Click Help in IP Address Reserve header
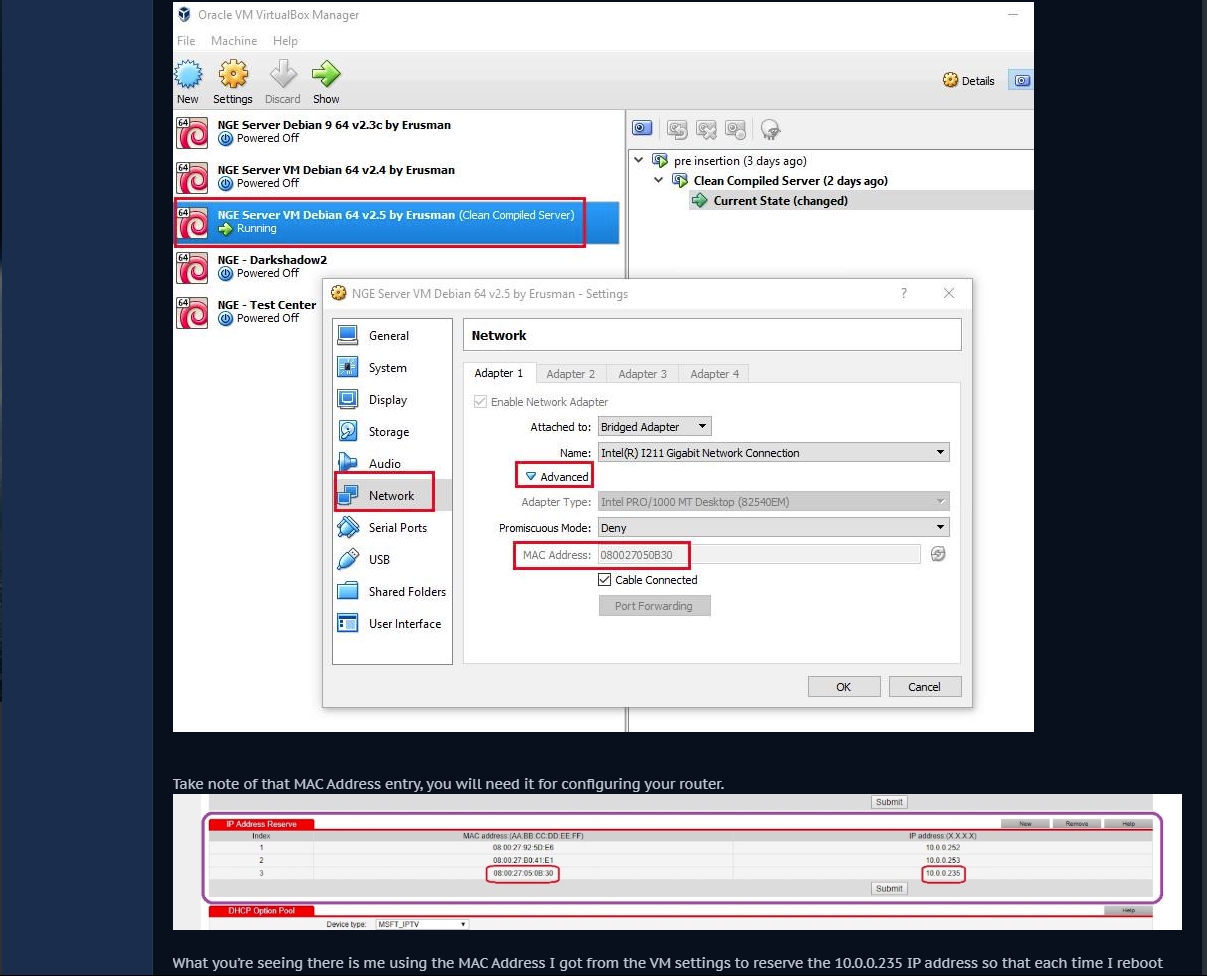Screen dimensions: 1207x976 [1129, 824]
